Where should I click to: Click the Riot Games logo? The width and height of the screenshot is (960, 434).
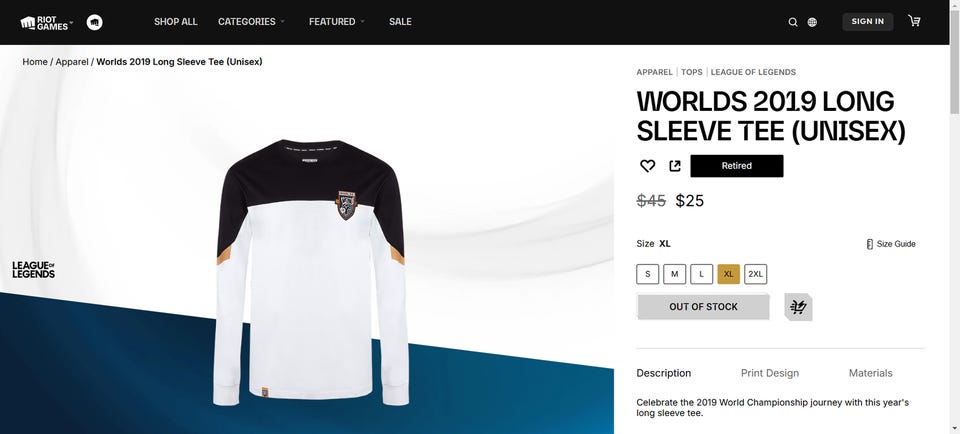[44, 23]
